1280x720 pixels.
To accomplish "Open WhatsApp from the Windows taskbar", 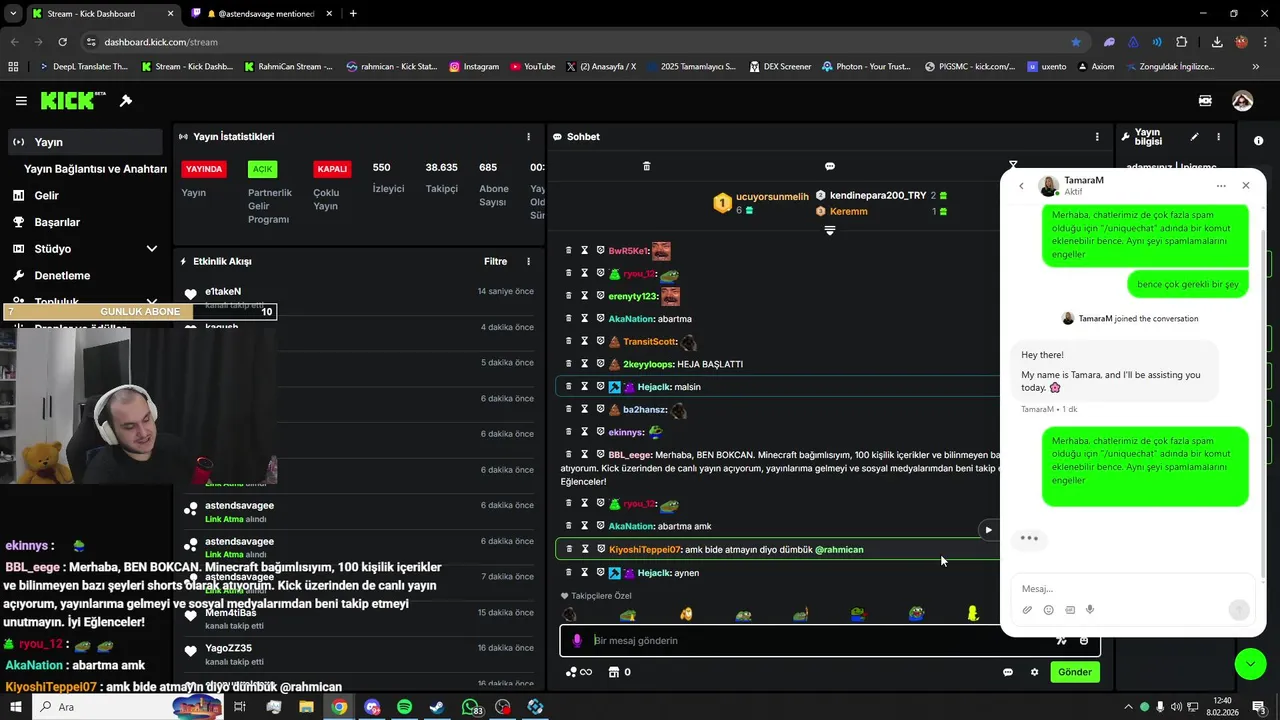I will (x=470, y=707).
